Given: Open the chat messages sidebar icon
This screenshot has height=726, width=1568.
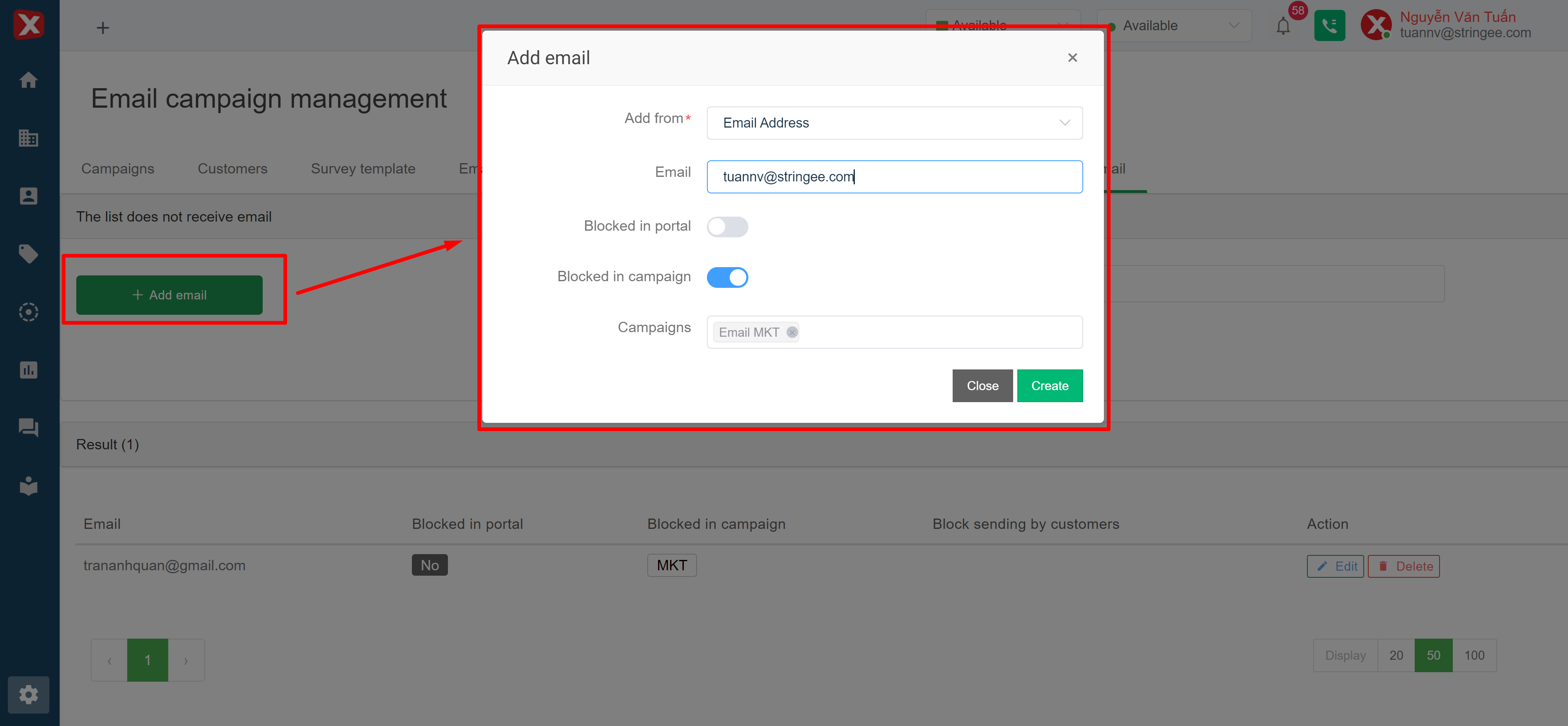Looking at the screenshot, I should [x=29, y=427].
